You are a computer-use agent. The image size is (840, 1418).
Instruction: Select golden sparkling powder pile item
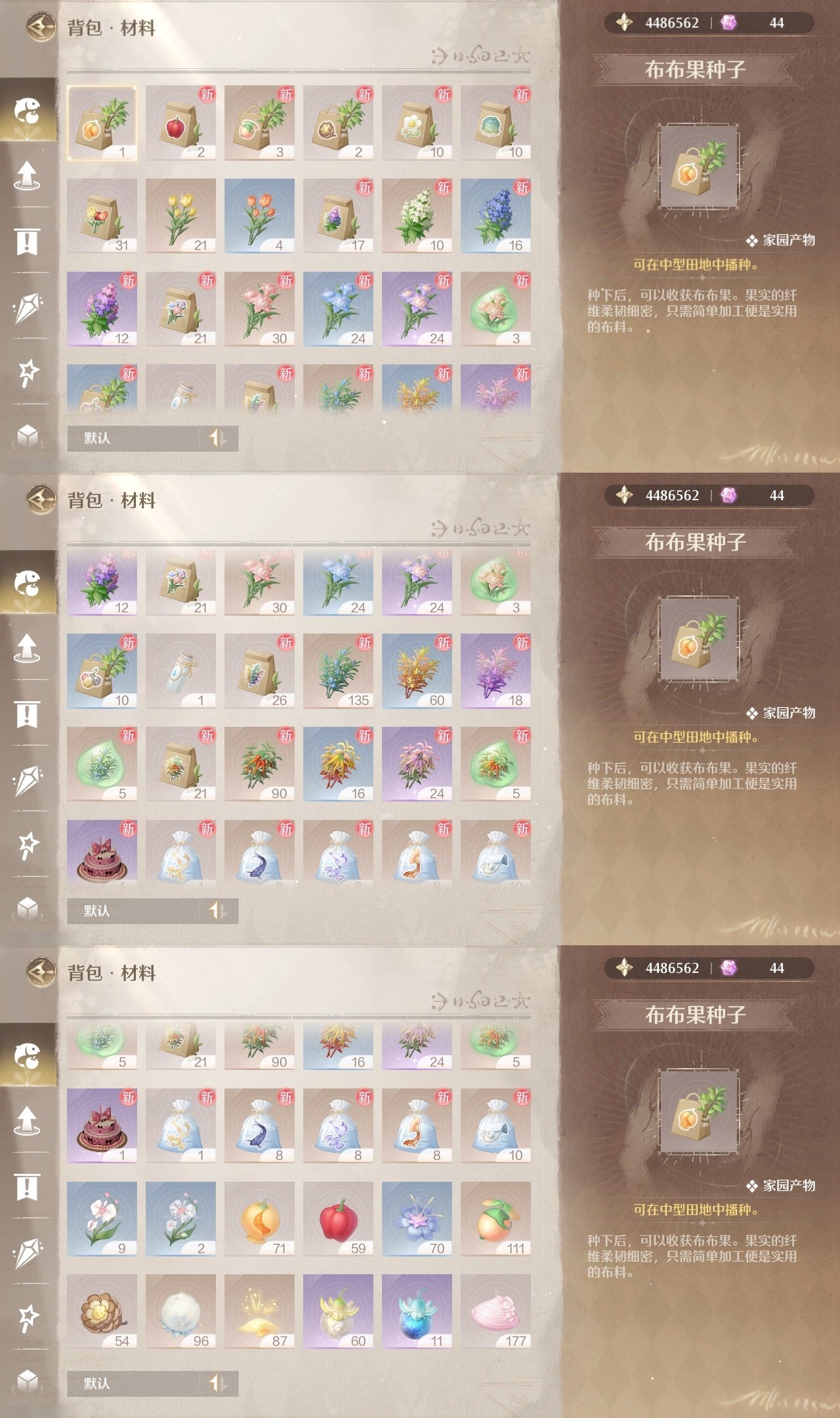pyautogui.click(x=259, y=1312)
